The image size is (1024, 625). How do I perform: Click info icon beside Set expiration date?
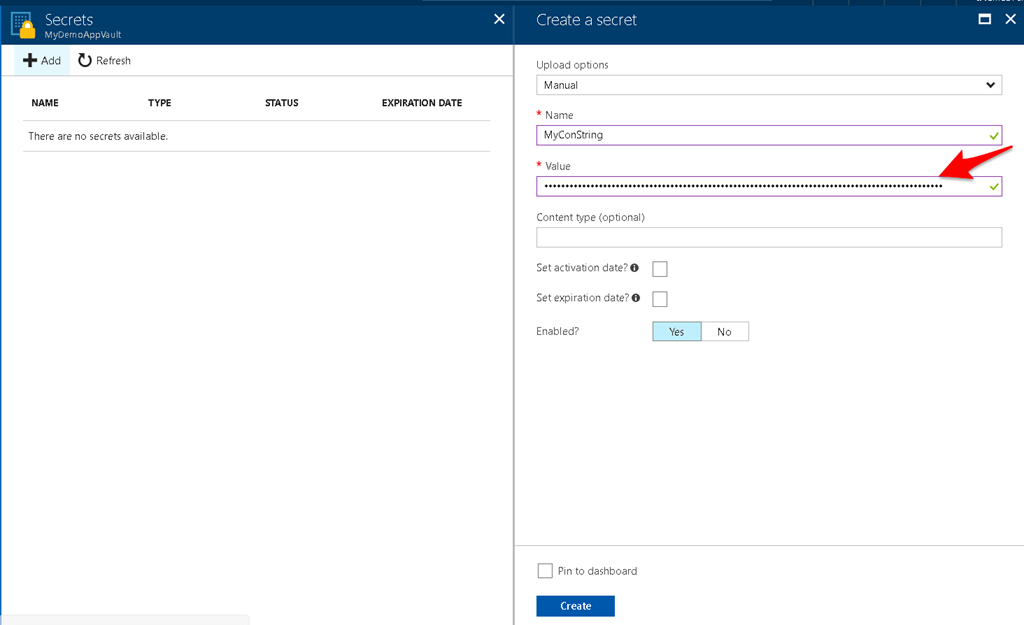pyautogui.click(x=637, y=298)
